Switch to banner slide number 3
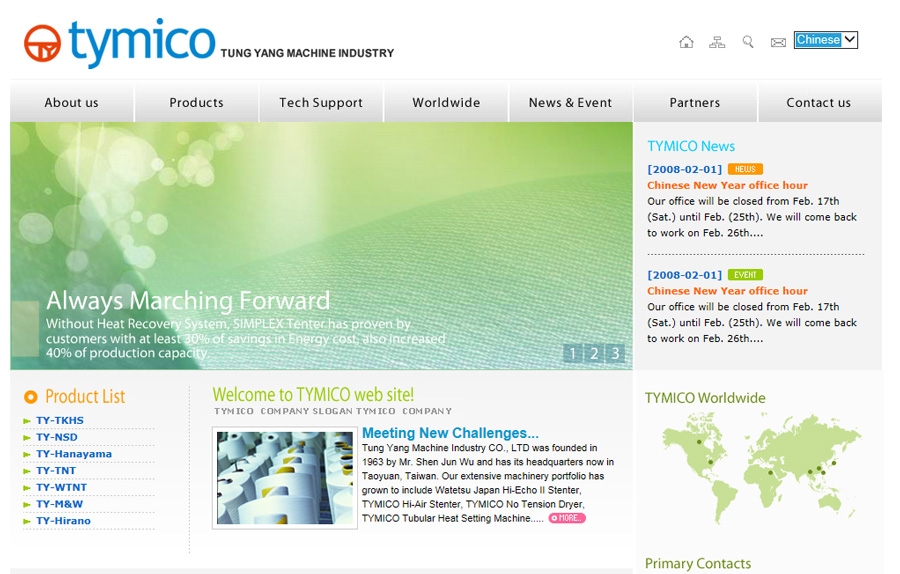This screenshot has height=574, width=900. [615, 353]
